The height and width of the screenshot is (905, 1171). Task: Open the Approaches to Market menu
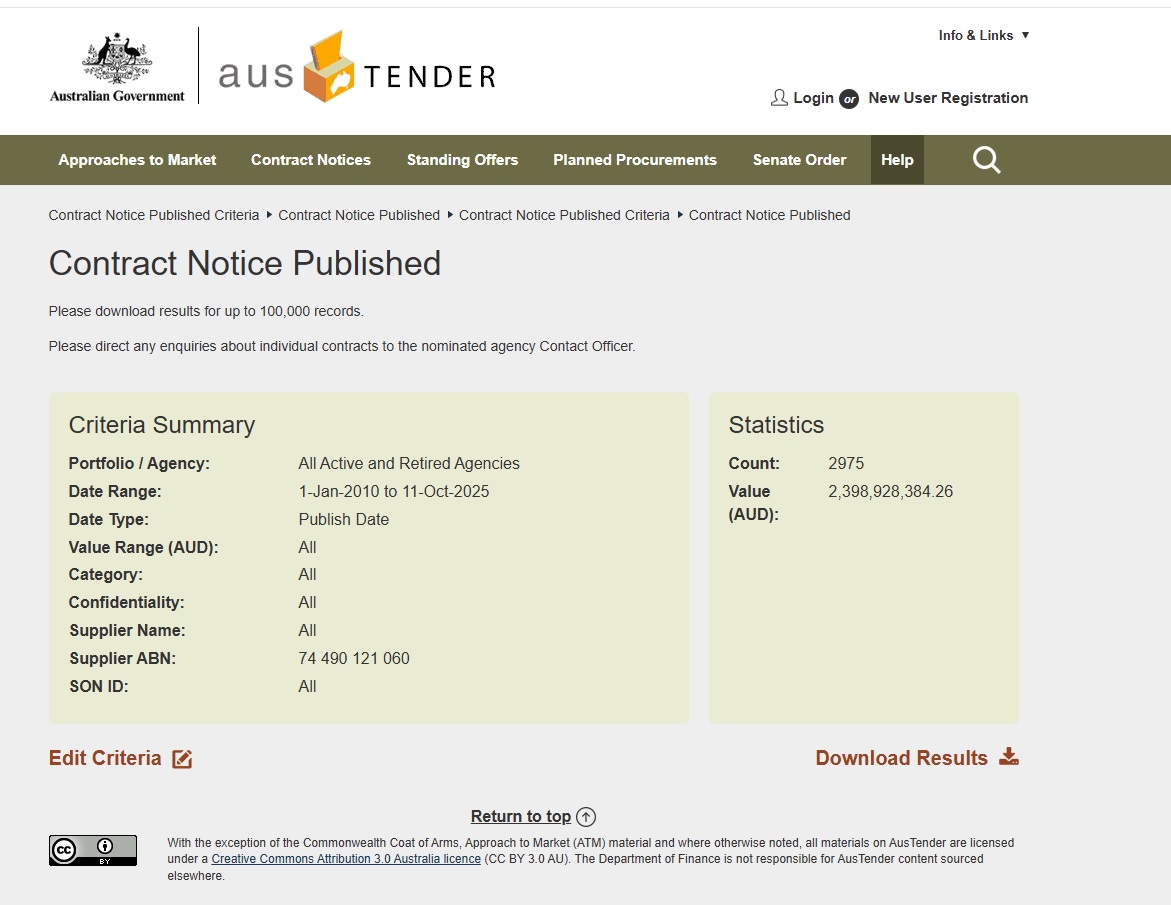pyautogui.click(x=137, y=160)
